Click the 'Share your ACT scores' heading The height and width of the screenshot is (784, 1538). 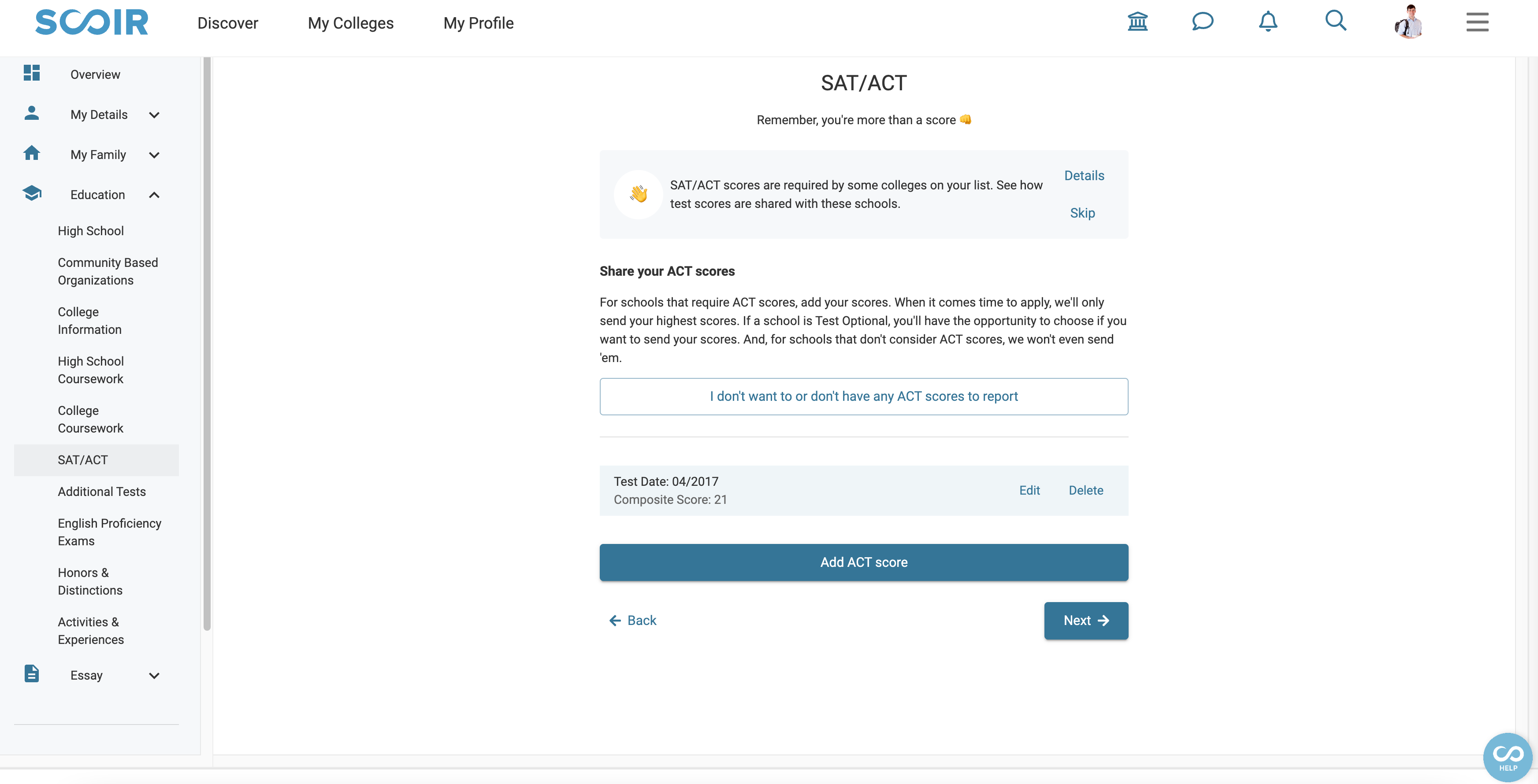(667, 271)
